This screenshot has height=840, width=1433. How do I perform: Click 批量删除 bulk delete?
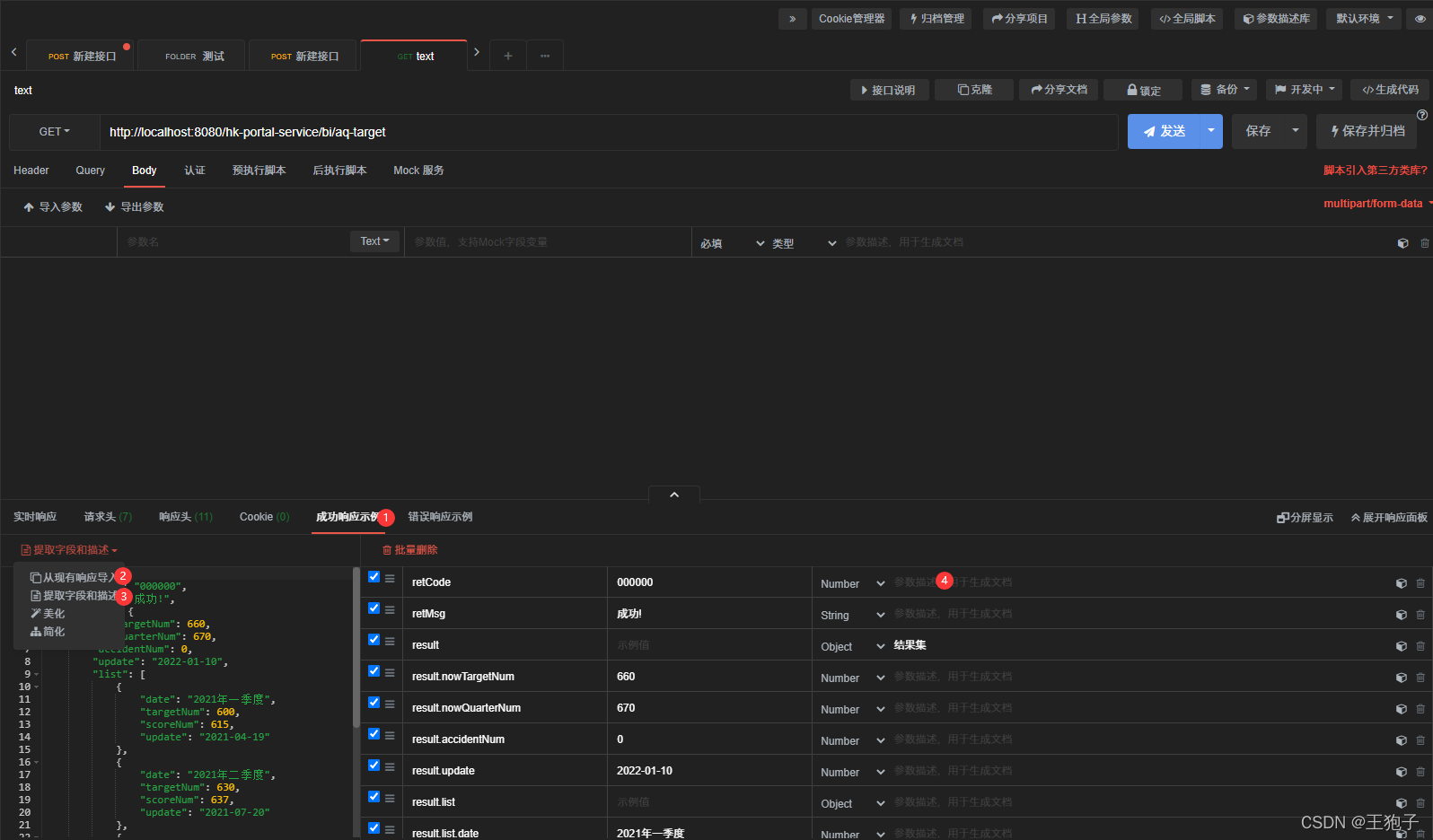[410, 550]
